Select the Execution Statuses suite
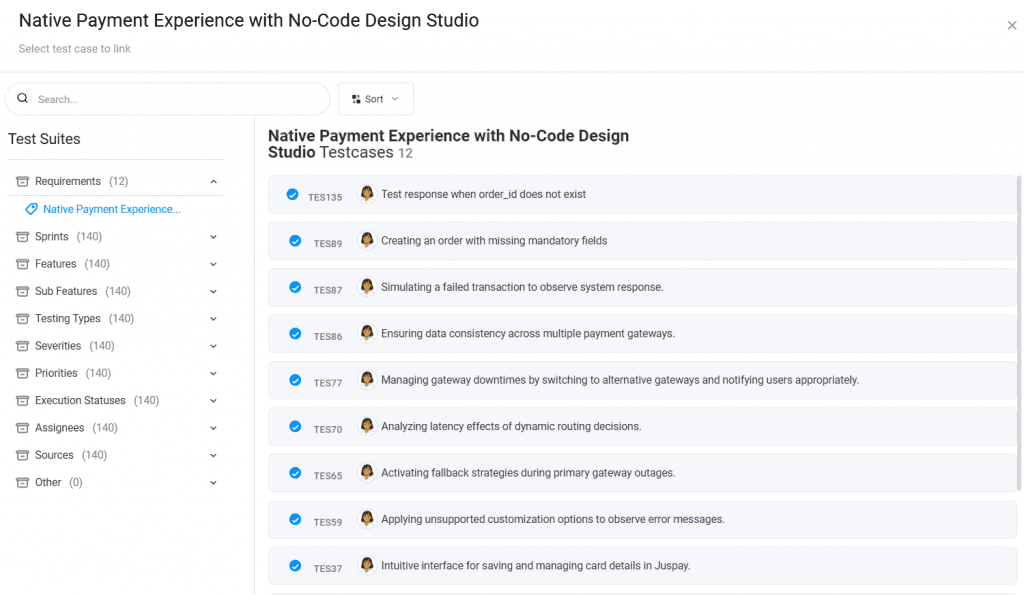This screenshot has height=596, width=1024. [x=80, y=401]
